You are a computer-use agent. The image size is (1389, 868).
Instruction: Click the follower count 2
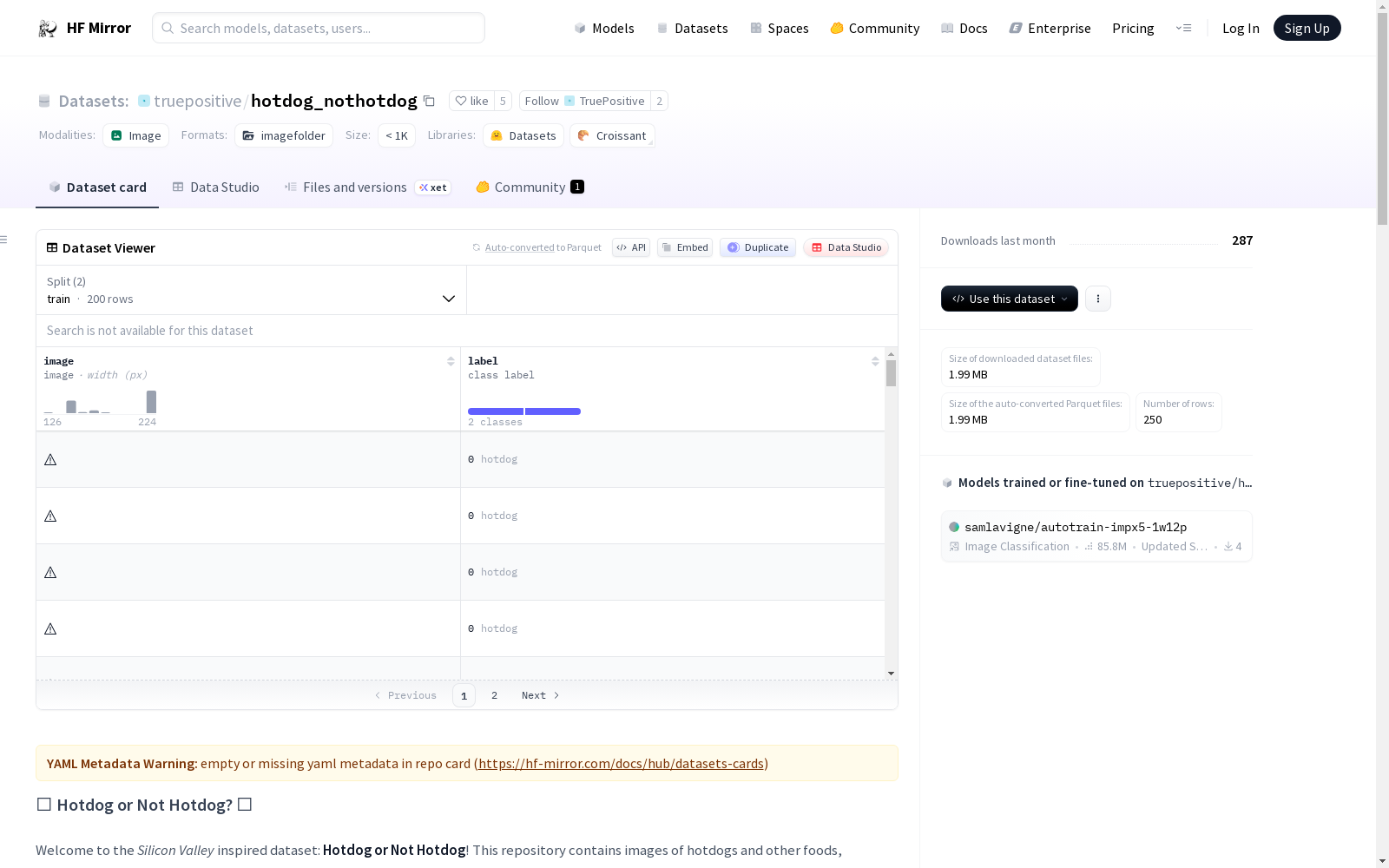[x=660, y=101]
